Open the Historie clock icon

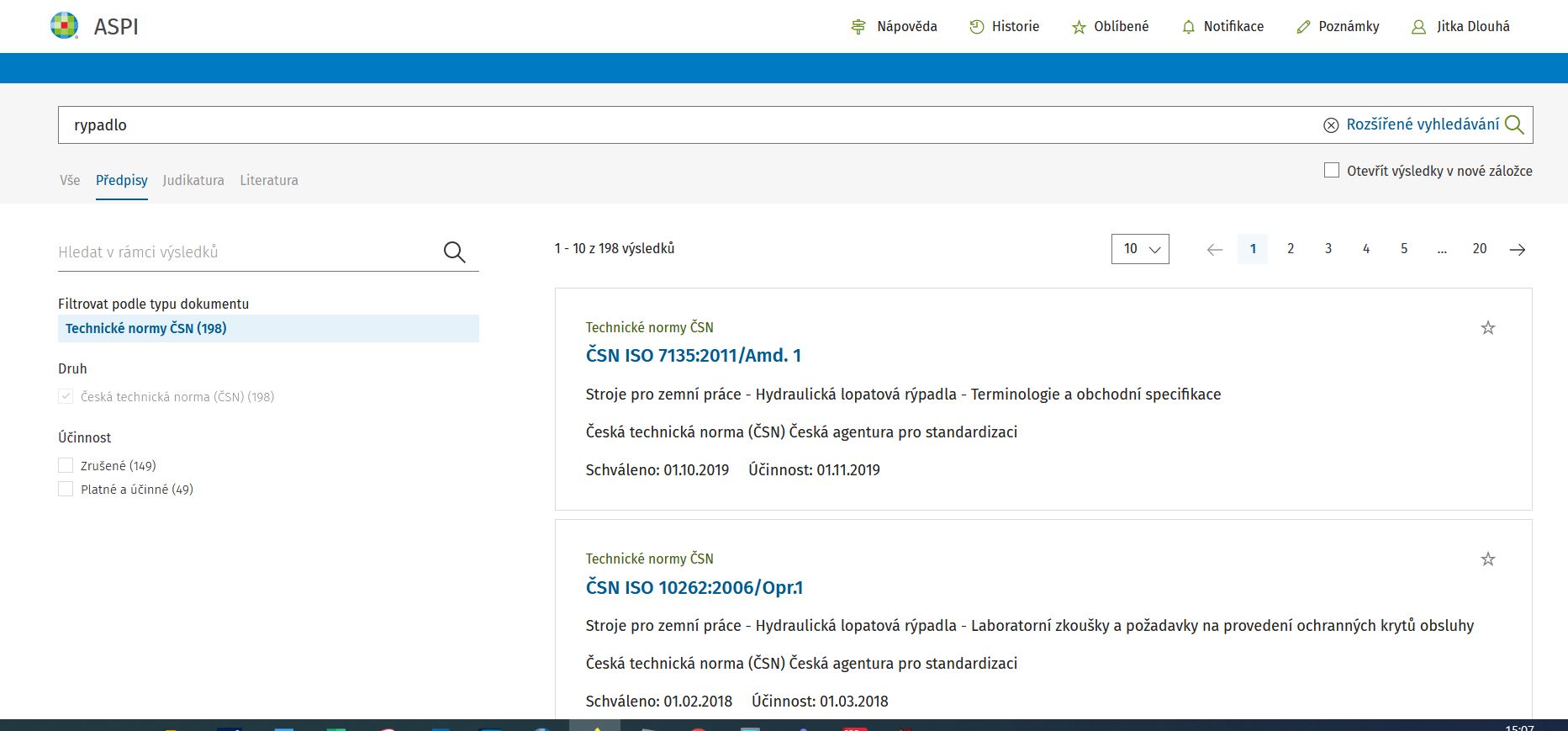[976, 27]
